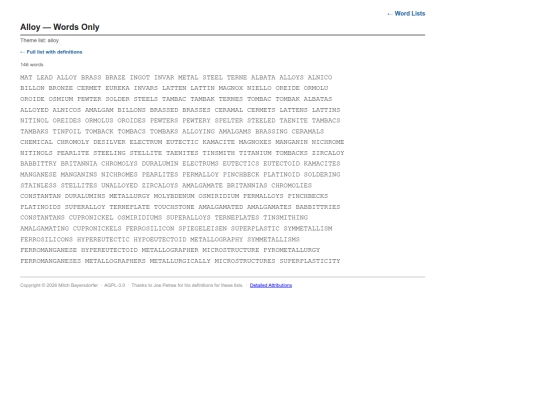Click the word 'NIELLO'
The image size is (540, 405).
[259, 88]
